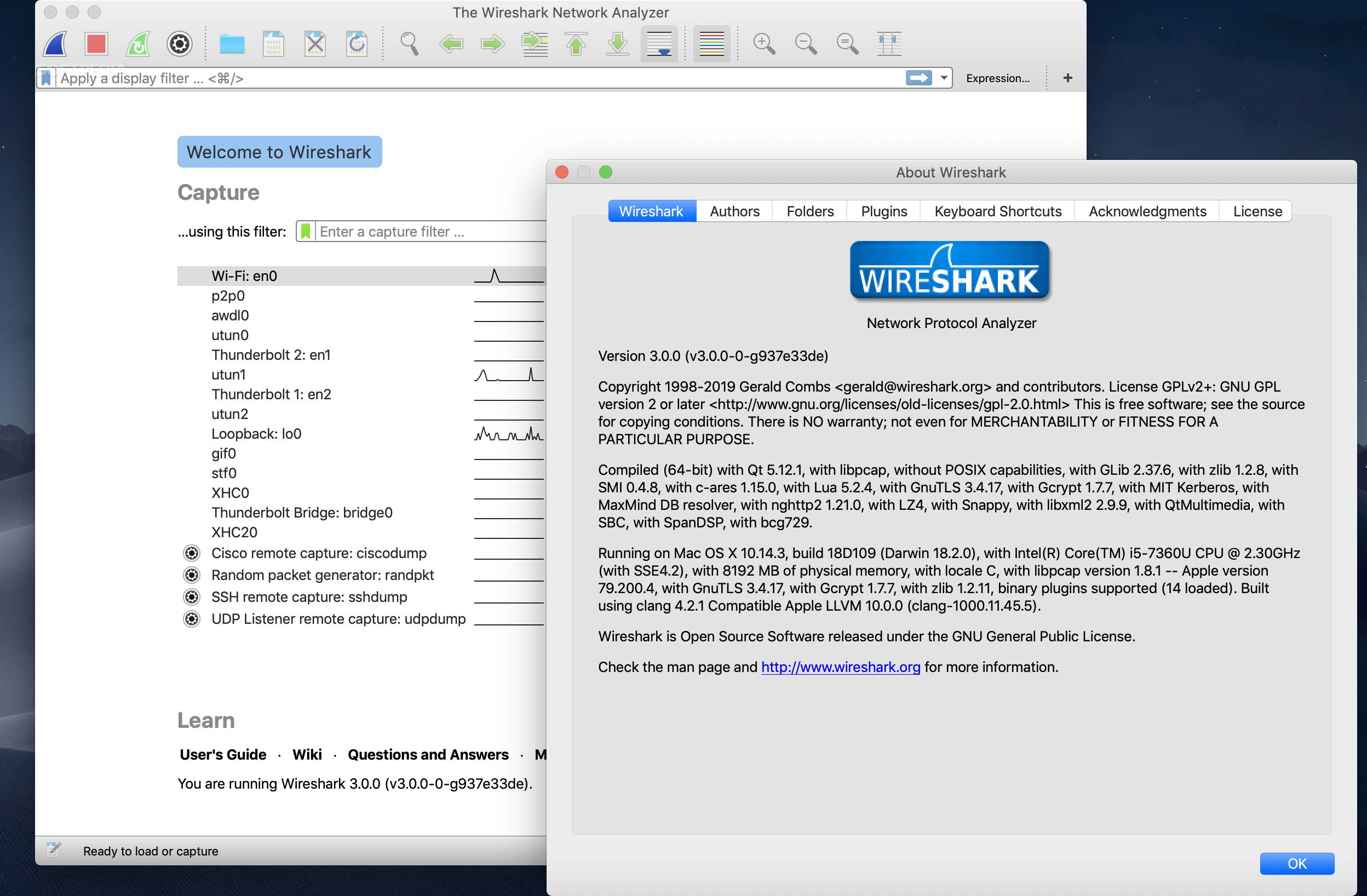This screenshot has width=1367, height=896.
Task: Select the utun1 interface row
Action: [x=361, y=375]
